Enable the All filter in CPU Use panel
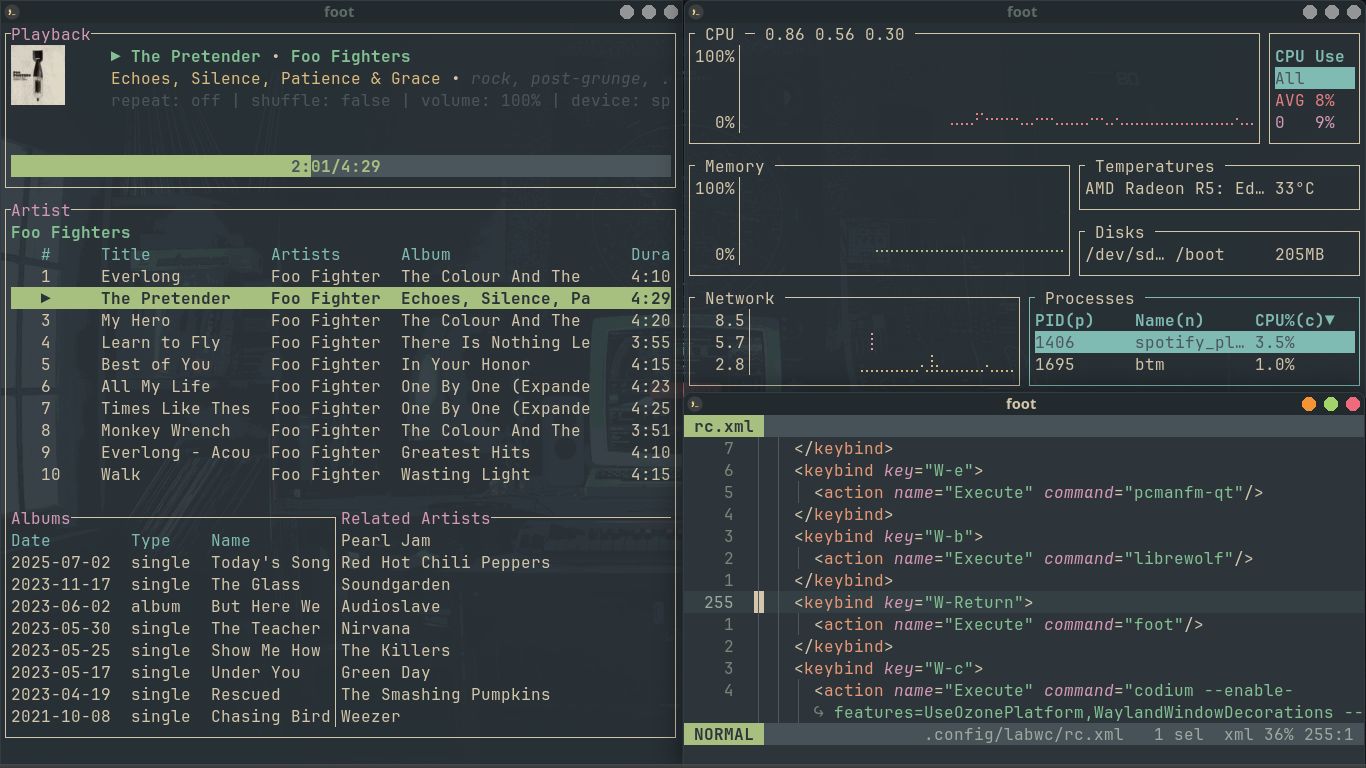Image resolution: width=1366 pixels, height=768 pixels. click(1313, 78)
